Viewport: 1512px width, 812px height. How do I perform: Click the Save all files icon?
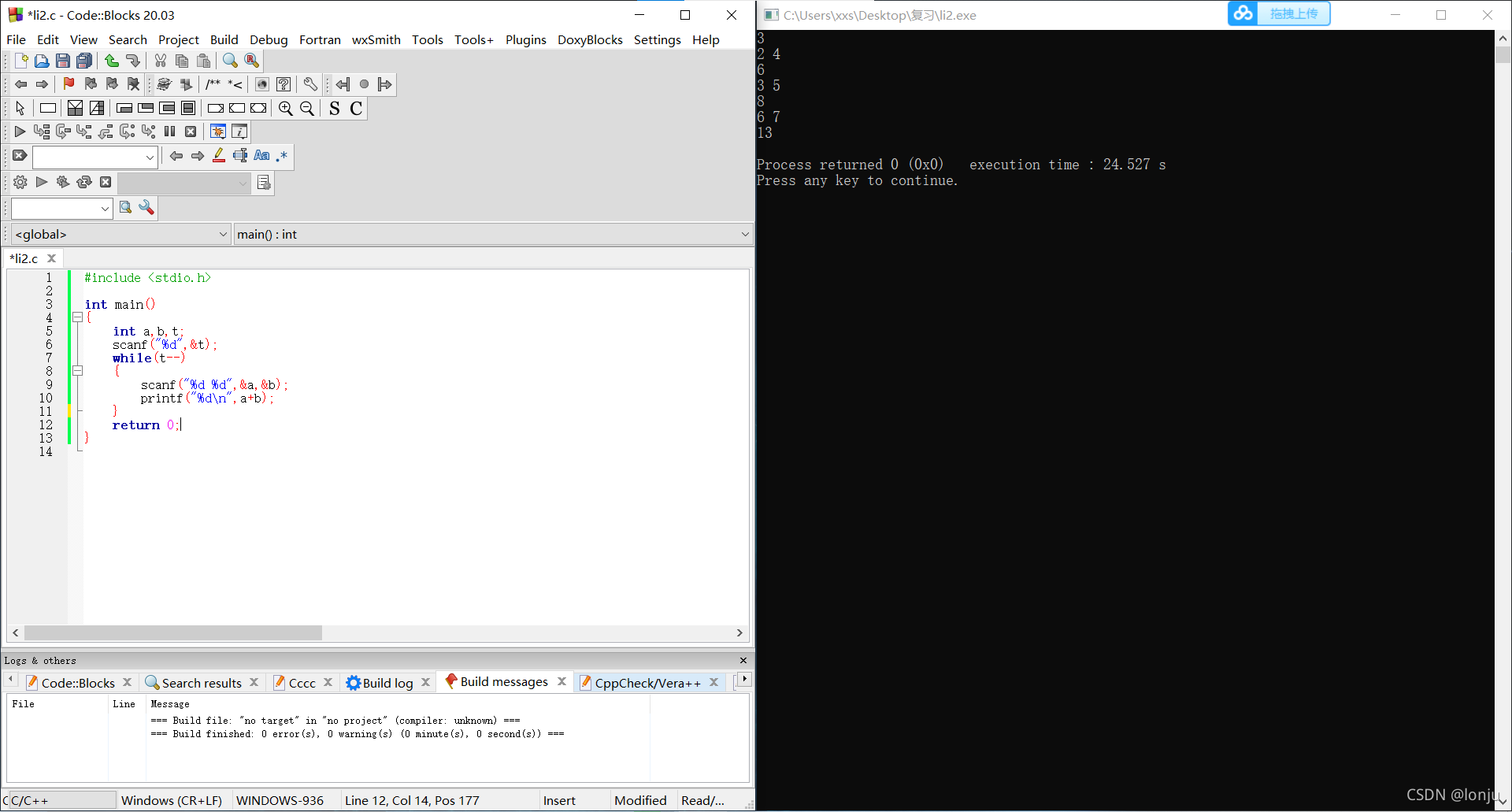click(x=84, y=61)
